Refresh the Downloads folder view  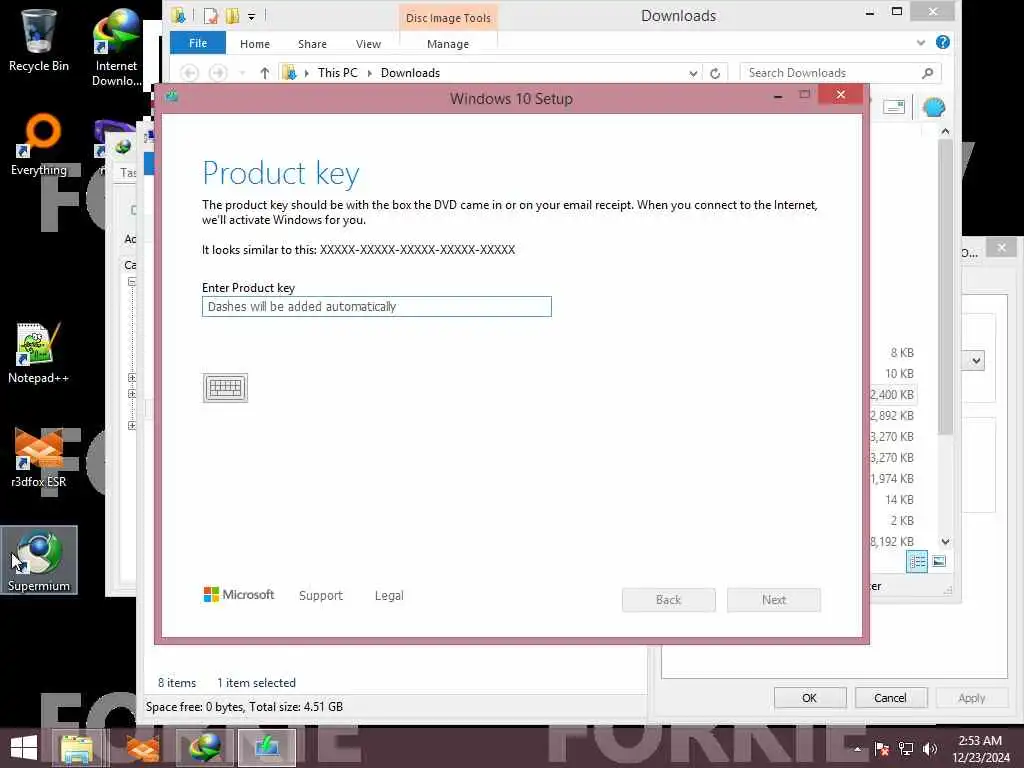tap(715, 73)
